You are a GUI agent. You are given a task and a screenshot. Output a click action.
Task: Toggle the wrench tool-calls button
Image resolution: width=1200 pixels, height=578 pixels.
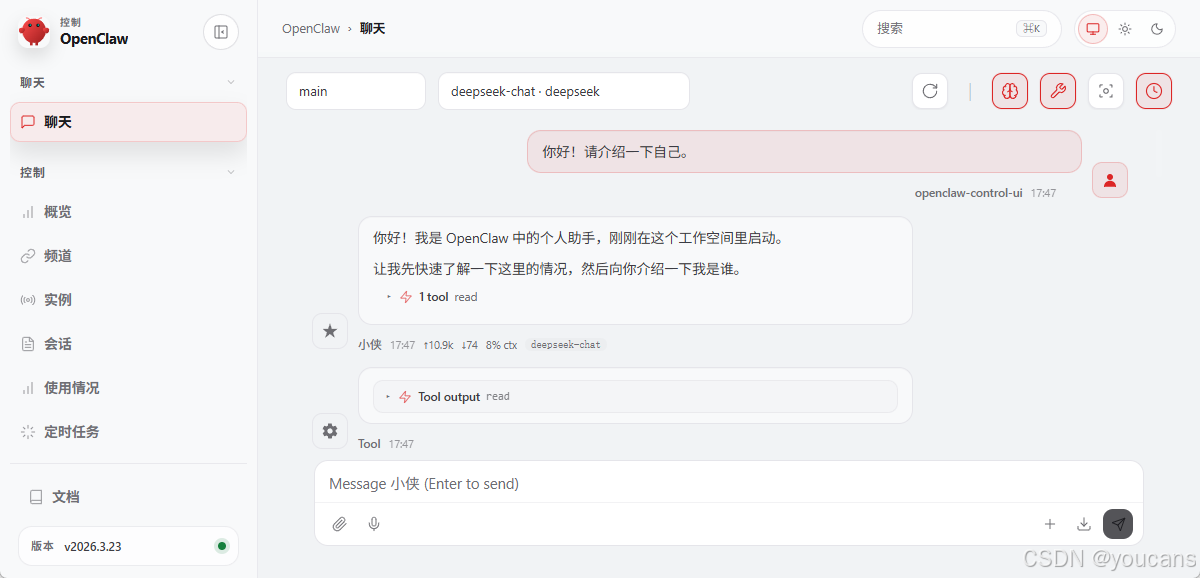1058,91
